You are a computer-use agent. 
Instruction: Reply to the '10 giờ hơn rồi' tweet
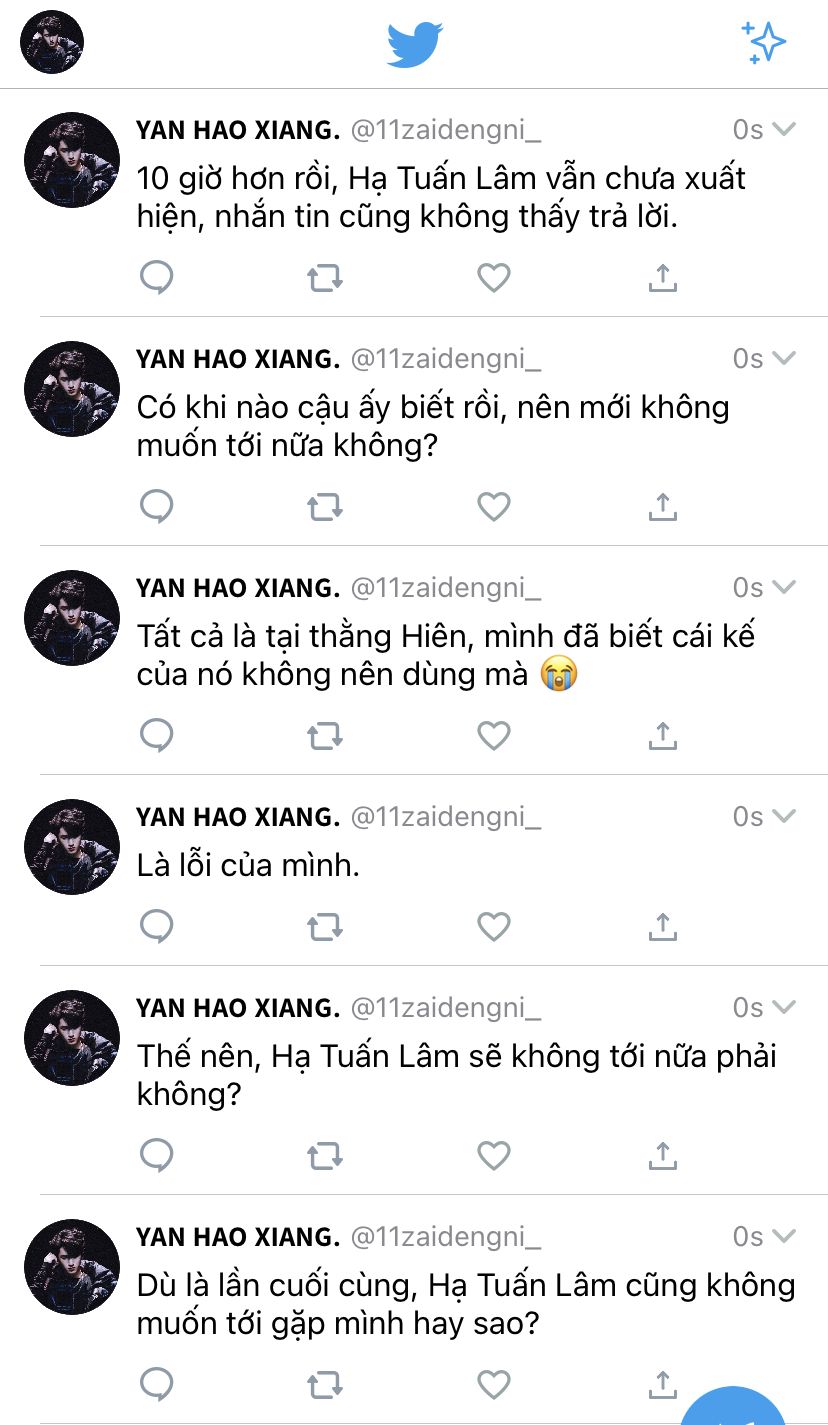pos(157,278)
